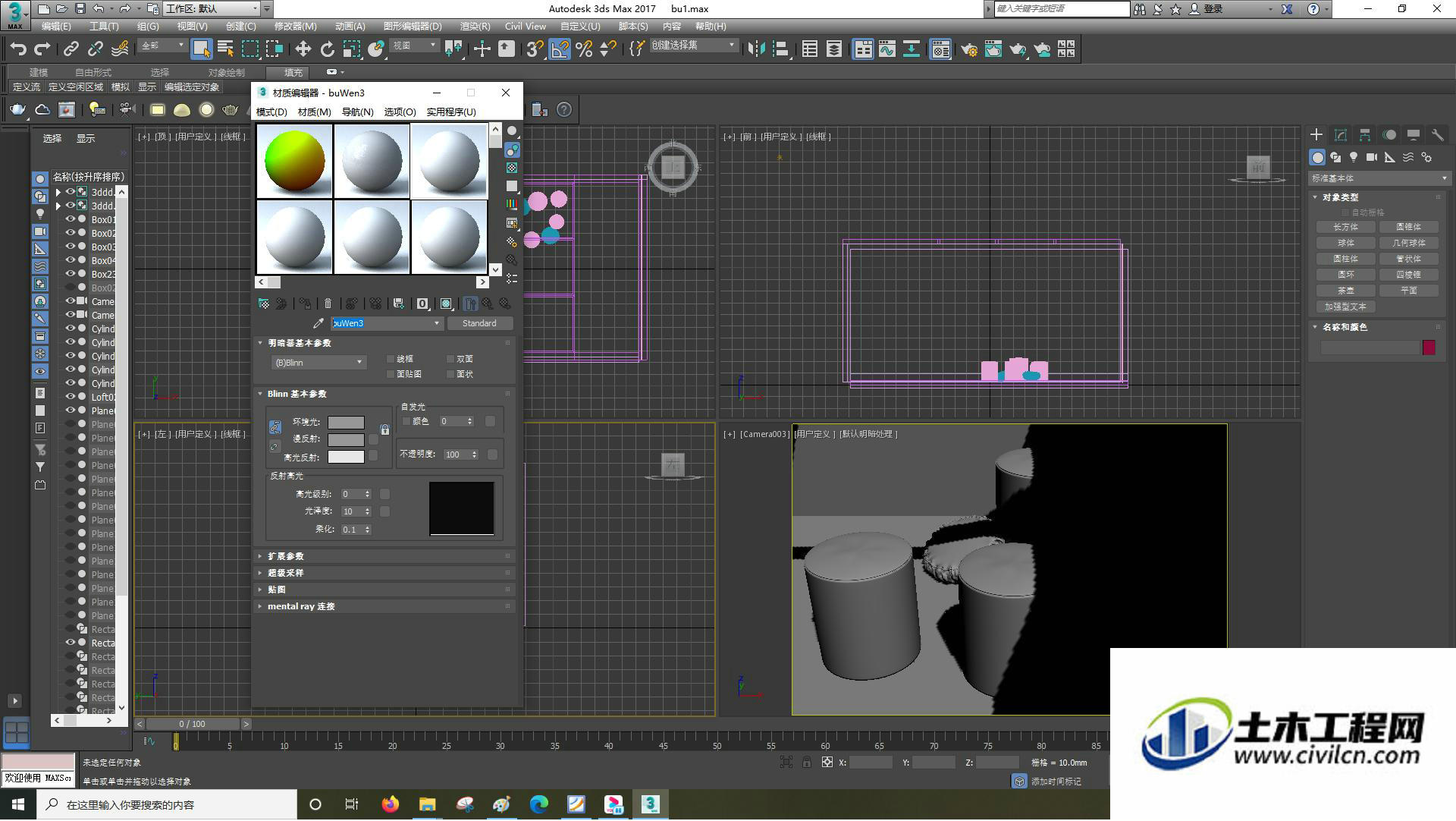1456x821 pixels.
Task: Create a 长方体 box primitive
Action: (1345, 227)
